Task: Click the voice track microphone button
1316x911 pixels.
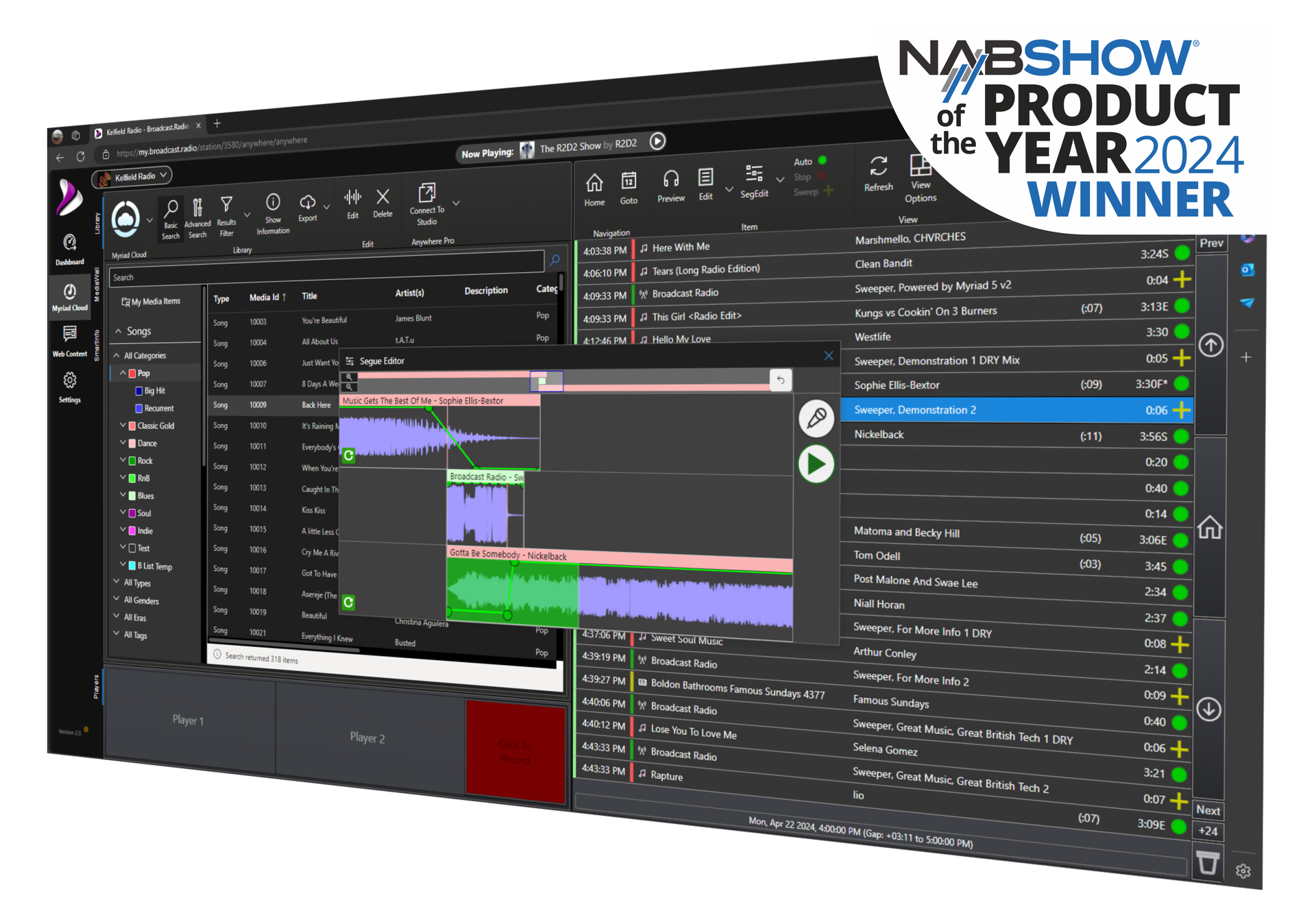Action: [x=816, y=417]
